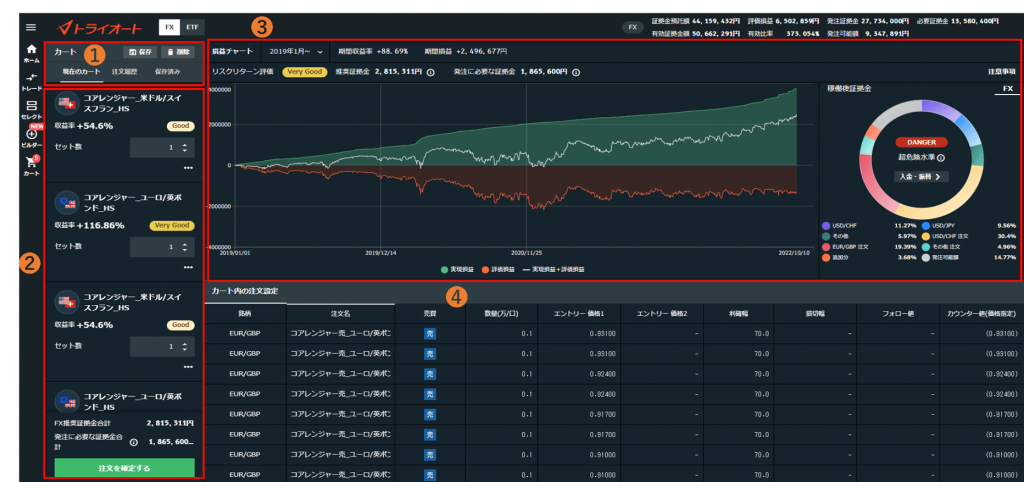This screenshot has height=482, width=1024.
Task: Click the DANGER status badge
Action: (x=921, y=142)
